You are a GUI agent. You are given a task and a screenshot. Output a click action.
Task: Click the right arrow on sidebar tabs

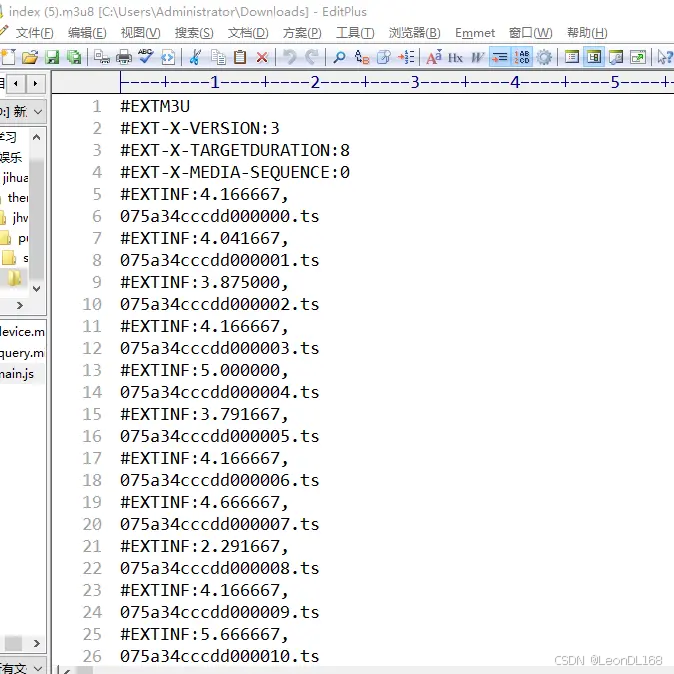[x=35, y=83]
